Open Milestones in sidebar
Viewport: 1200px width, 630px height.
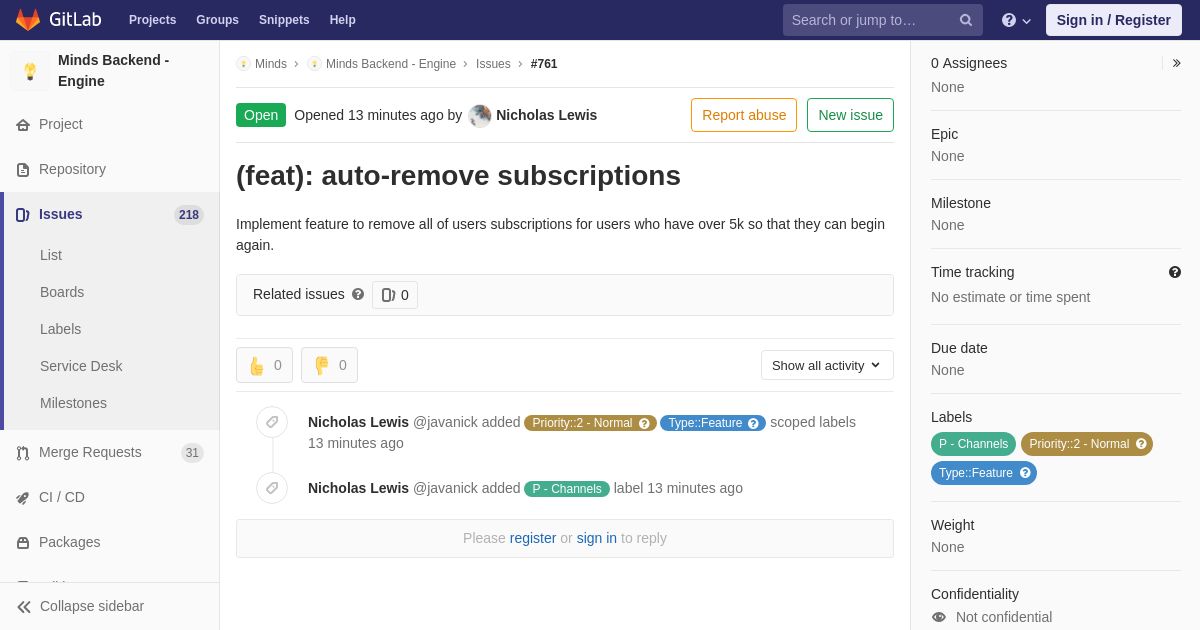pyautogui.click(x=73, y=403)
